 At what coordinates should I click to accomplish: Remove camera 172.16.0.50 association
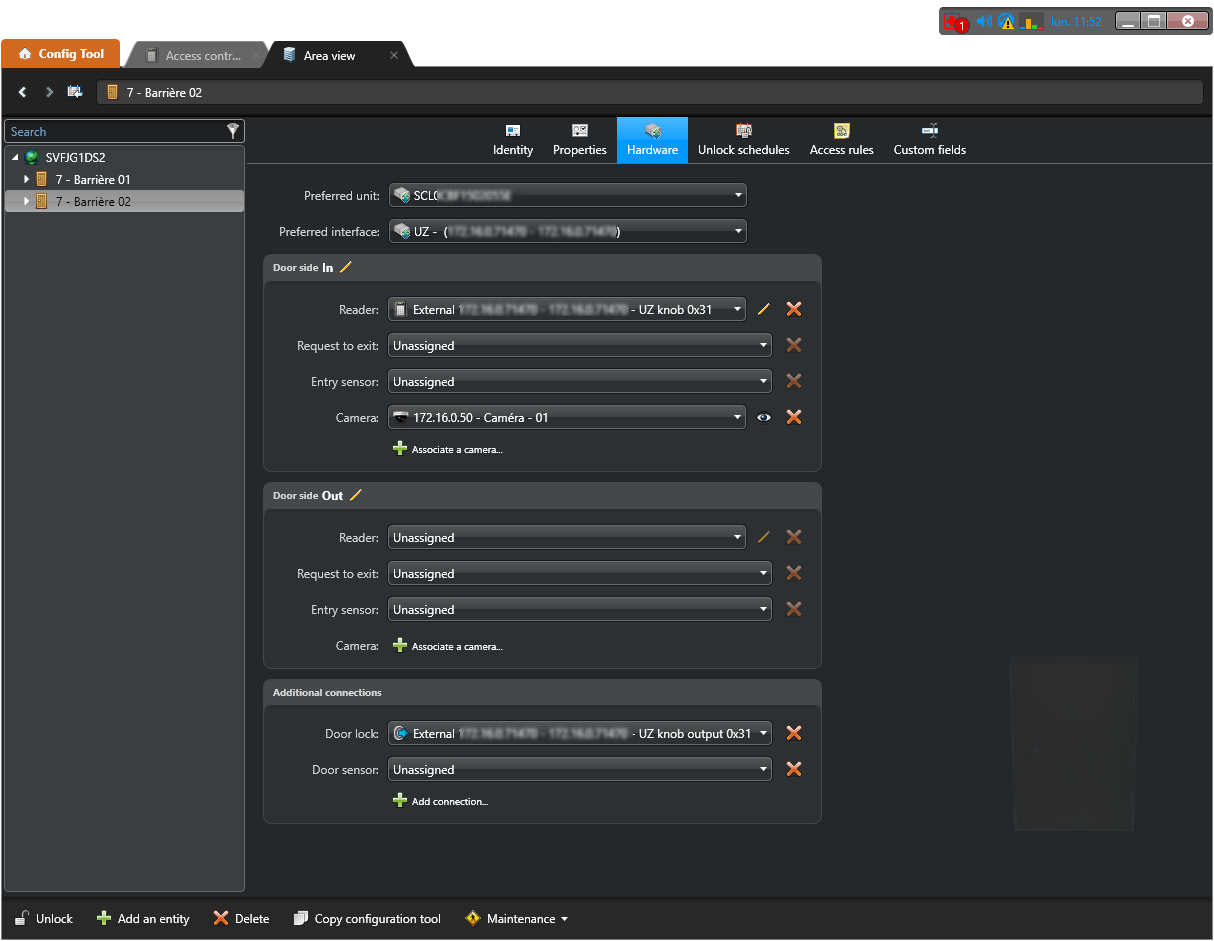794,418
